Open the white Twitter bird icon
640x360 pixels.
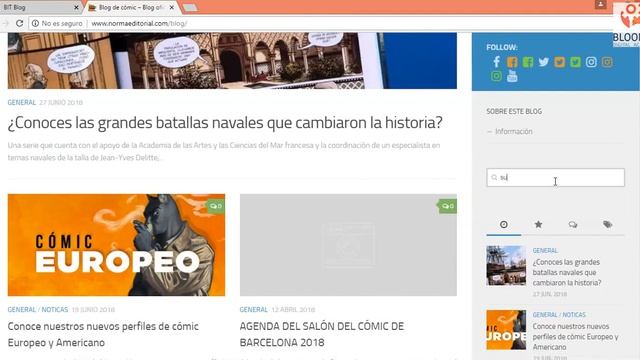pos(544,62)
